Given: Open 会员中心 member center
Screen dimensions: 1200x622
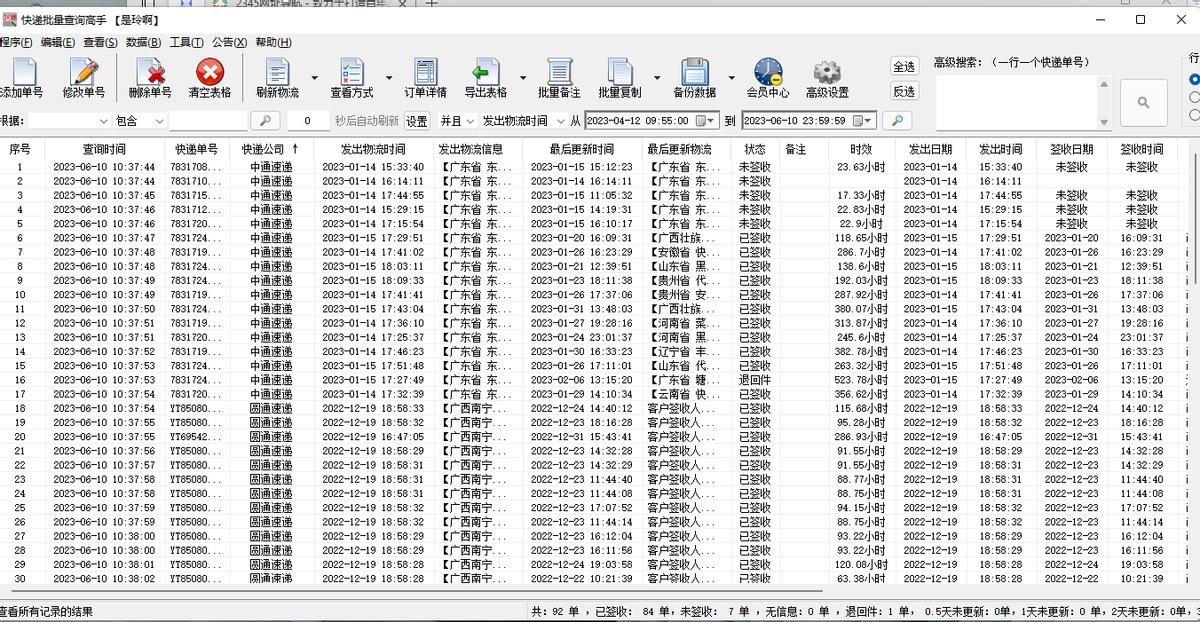Looking at the screenshot, I should point(768,78).
